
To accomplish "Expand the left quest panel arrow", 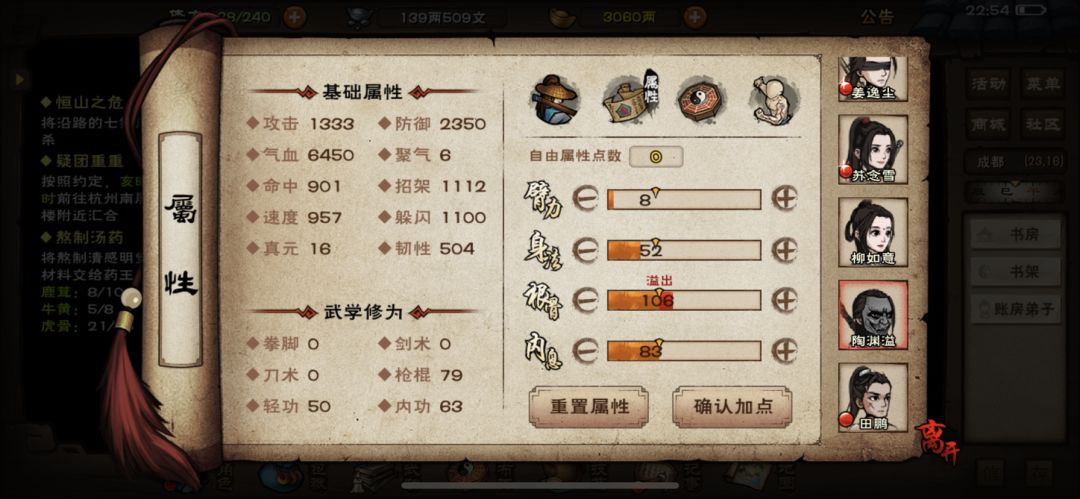I will (x=19, y=79).
